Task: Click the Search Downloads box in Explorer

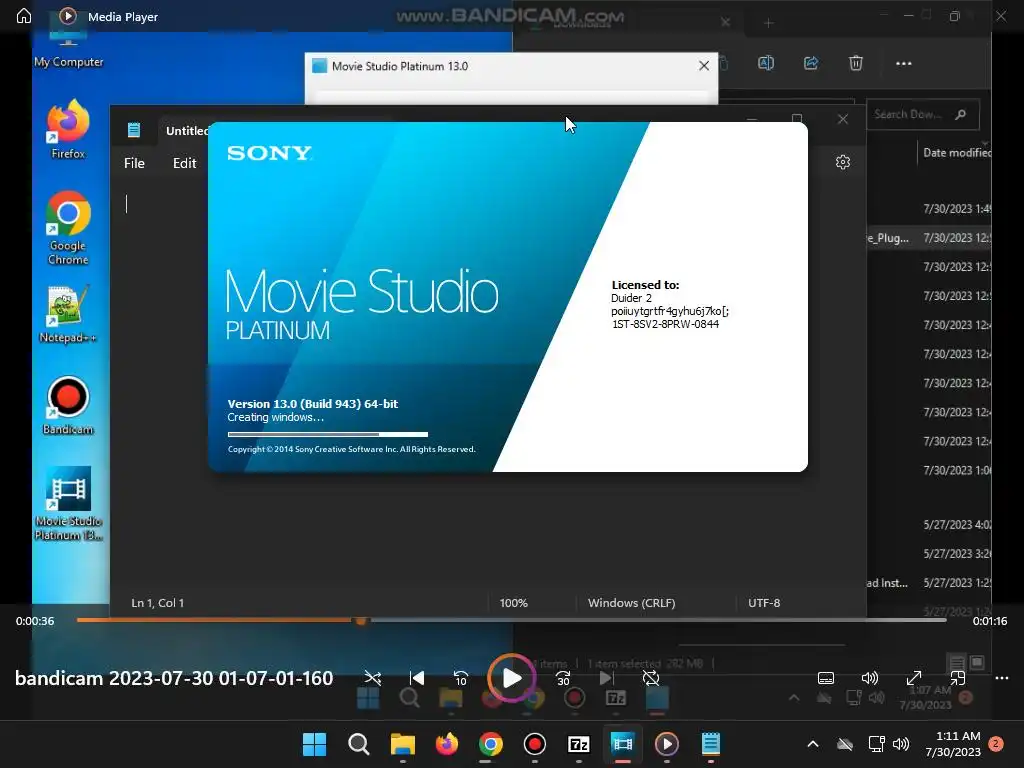Action: [923, 114]
